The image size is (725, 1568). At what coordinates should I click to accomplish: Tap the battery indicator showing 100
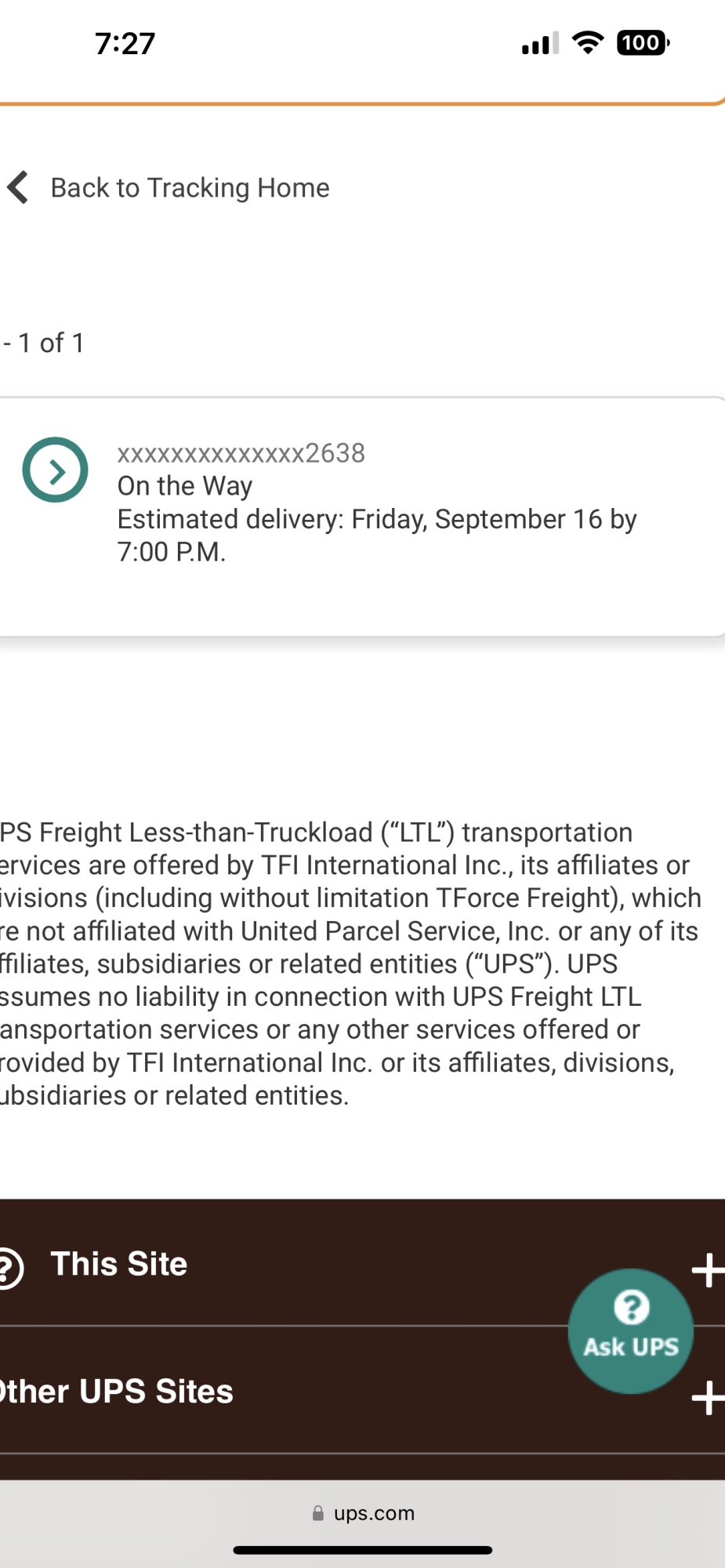(x=643, y=42)
